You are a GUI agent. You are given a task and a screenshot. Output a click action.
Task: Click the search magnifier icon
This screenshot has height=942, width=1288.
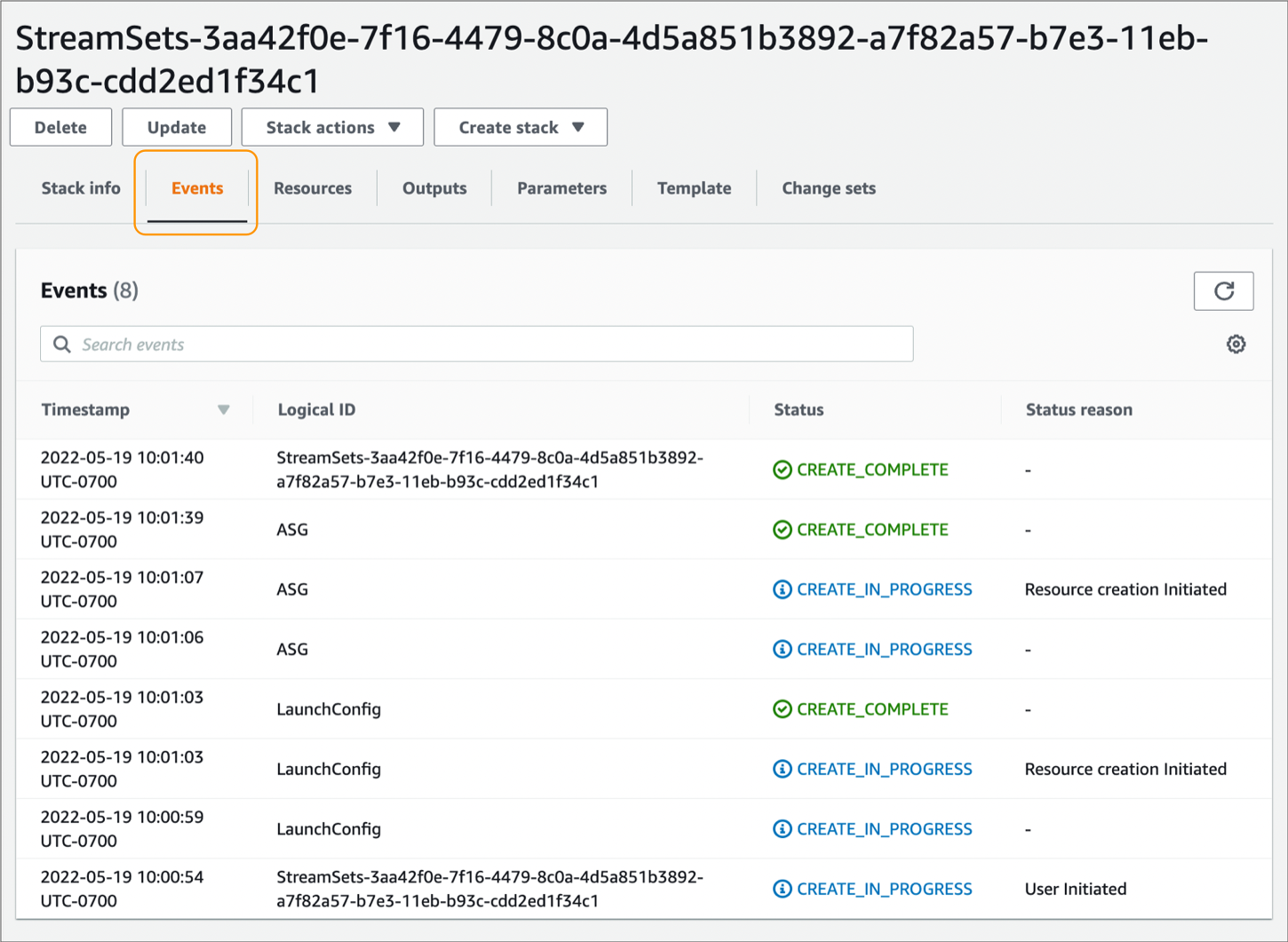(x=60, y=344)
